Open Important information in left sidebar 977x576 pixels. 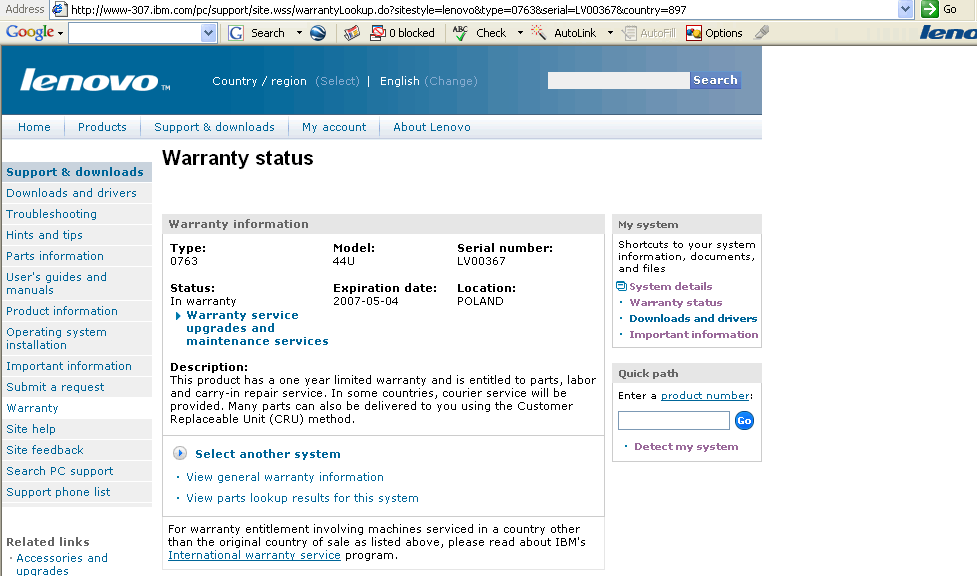click(x=69, y=366)
